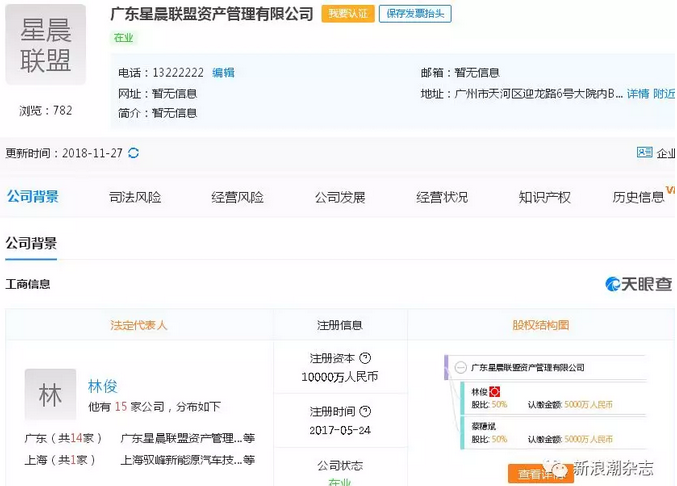Click the 林 avatar thumbnail
The height and width of the screenshot is (486, 677).
click(x=50, y=394)
